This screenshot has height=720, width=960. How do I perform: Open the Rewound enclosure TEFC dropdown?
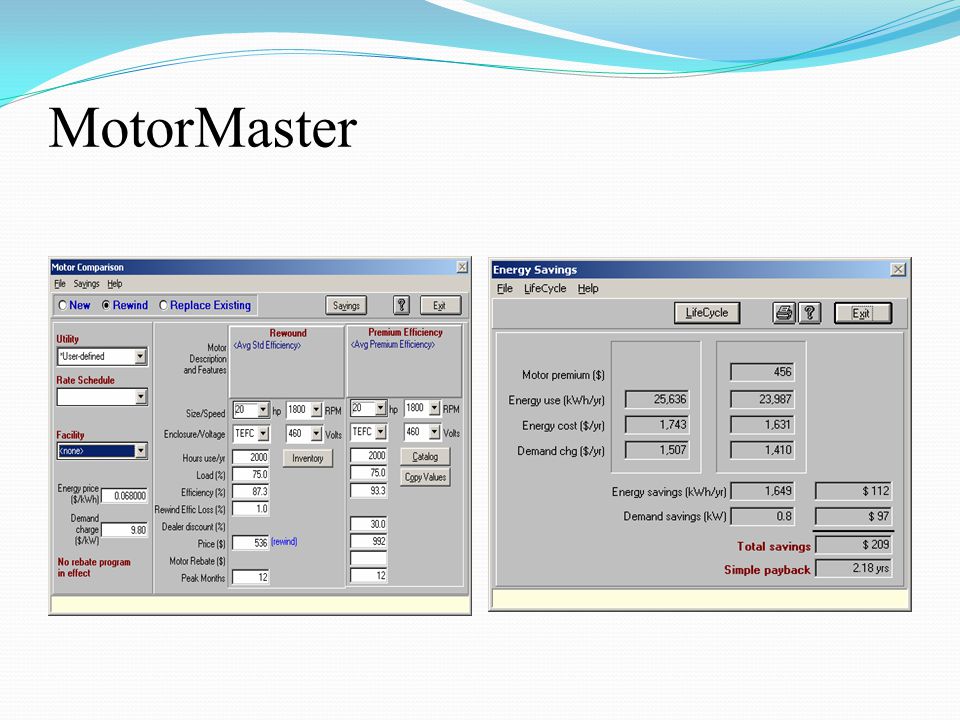[x=263, y=433]
